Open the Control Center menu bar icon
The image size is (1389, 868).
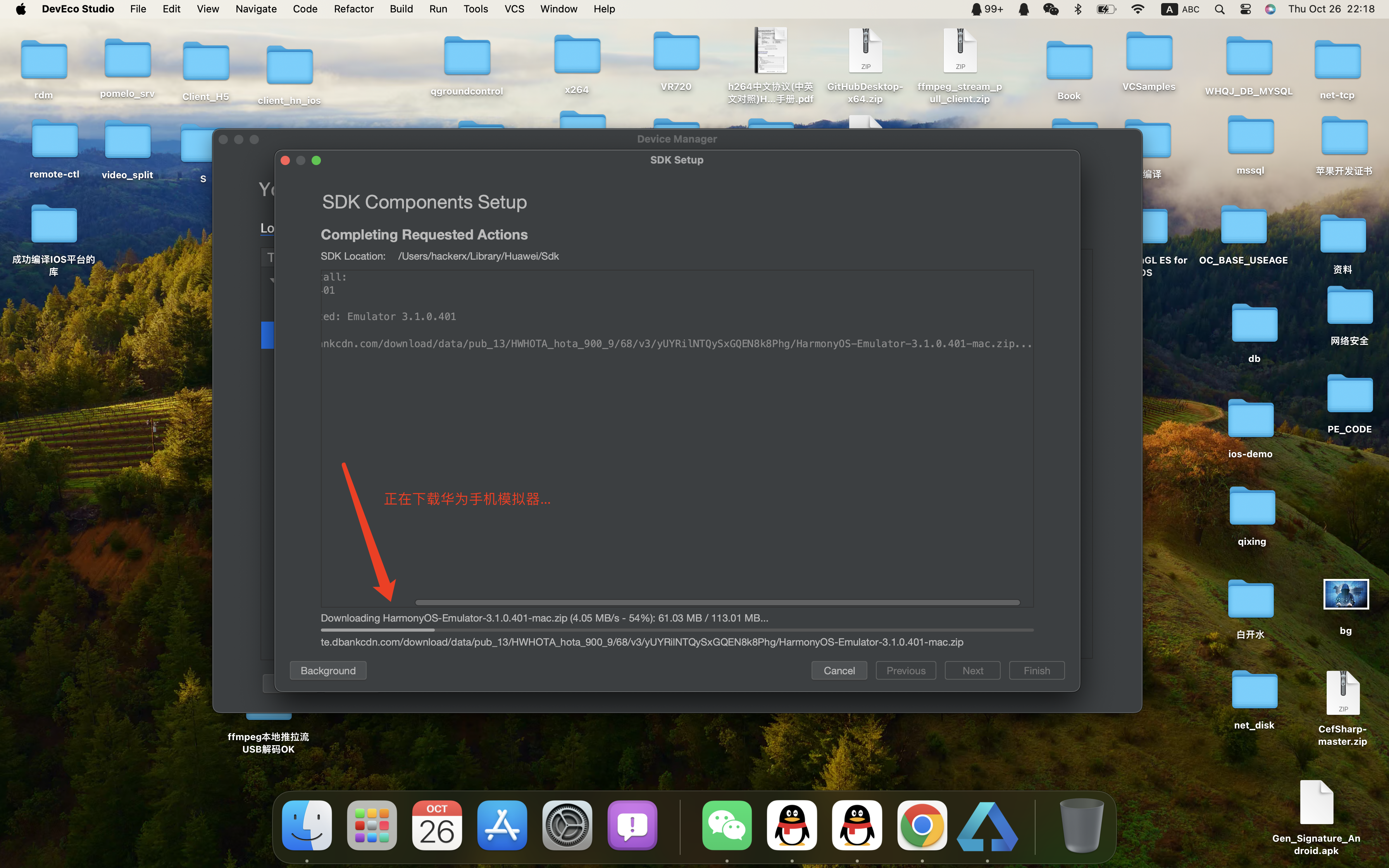click(x=1245, y=9)
